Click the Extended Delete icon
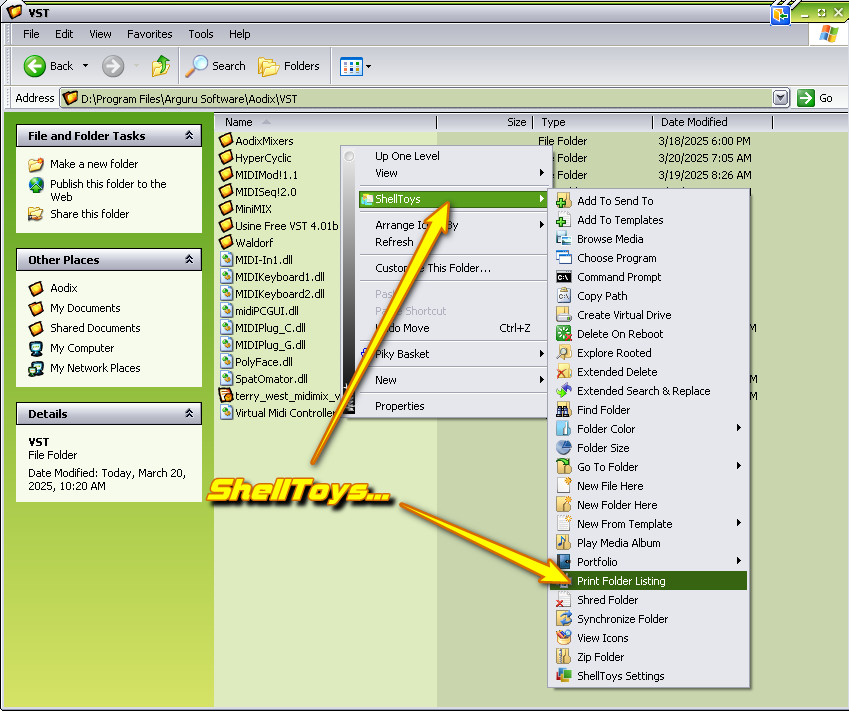This screenshot has height=712, width=849. click(x=564, y=371)
